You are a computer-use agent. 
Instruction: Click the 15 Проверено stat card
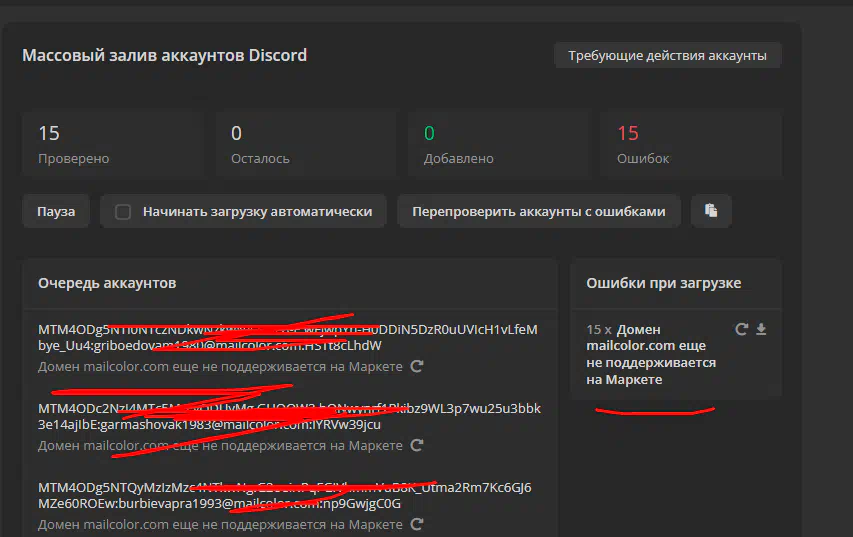113,145
